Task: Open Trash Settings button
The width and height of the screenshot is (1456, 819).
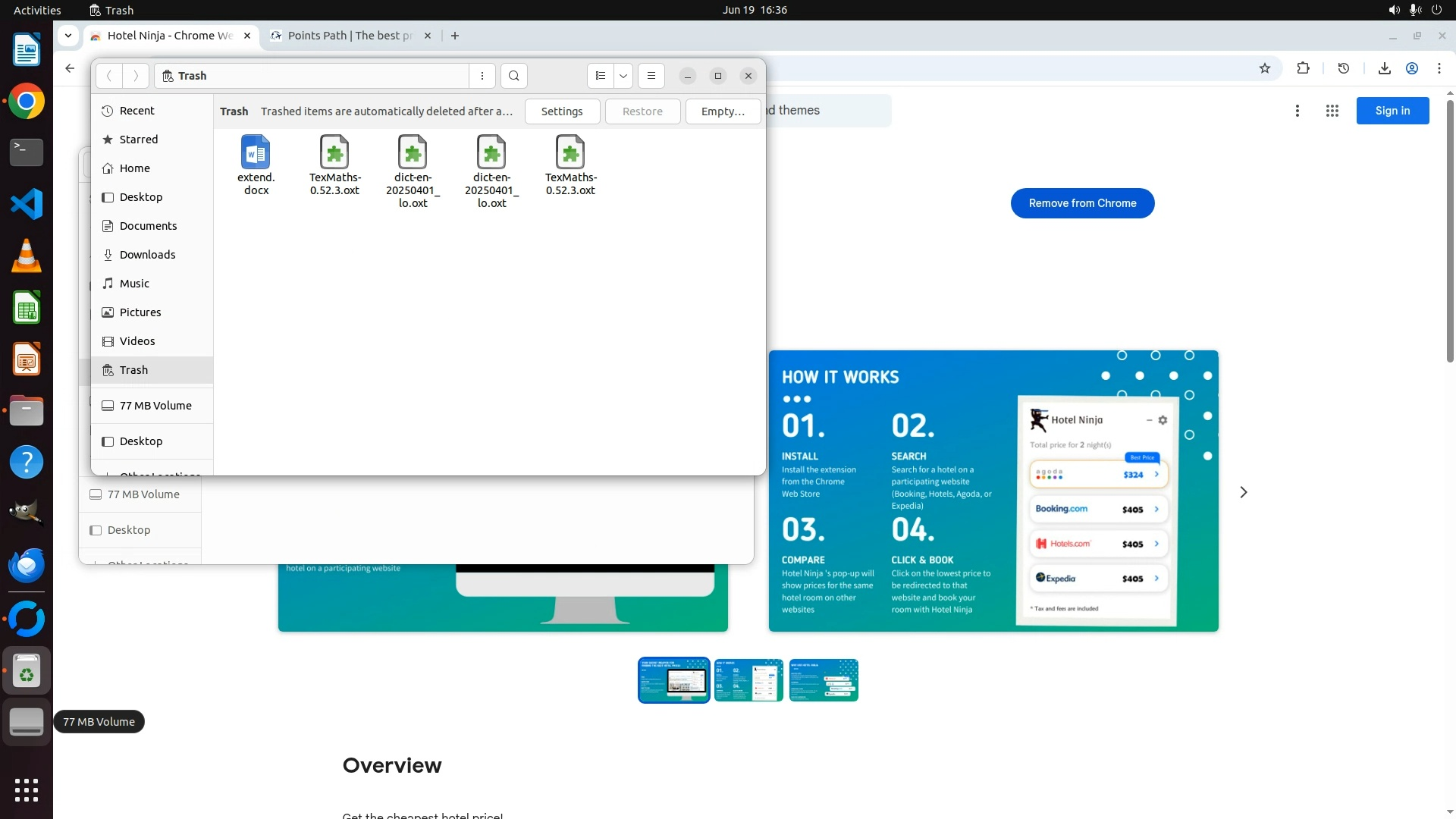Action: tap(562, 111)
